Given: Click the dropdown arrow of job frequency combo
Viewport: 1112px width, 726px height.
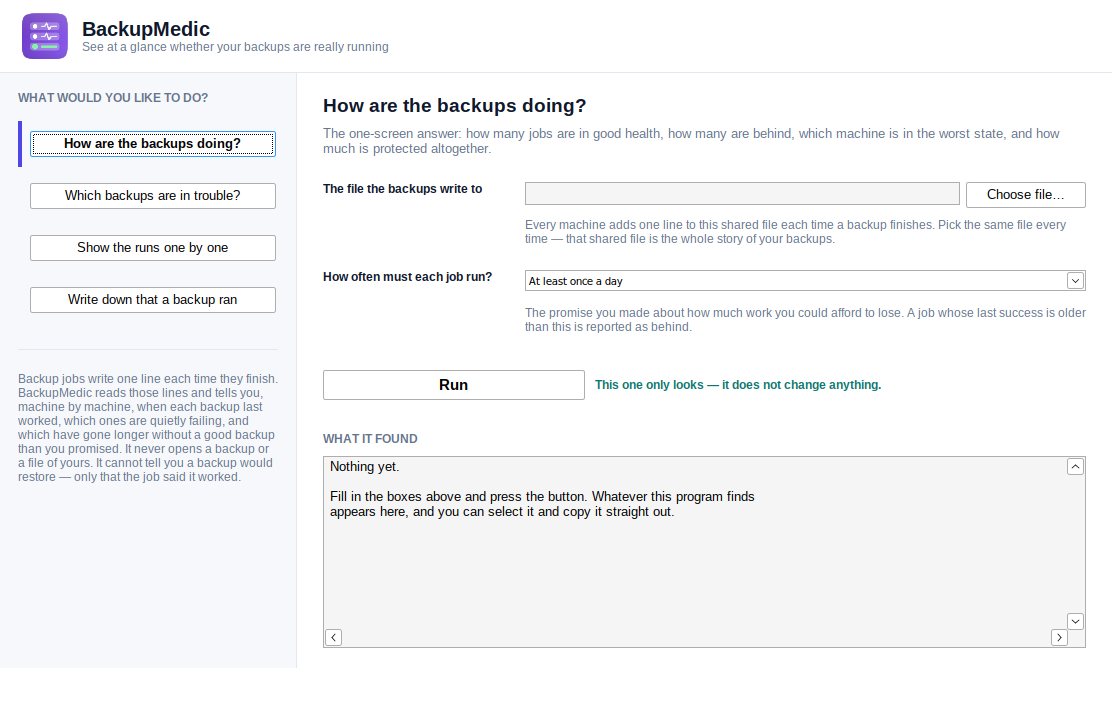Looking at the screenshot, I should click(x=1075, y=281).
